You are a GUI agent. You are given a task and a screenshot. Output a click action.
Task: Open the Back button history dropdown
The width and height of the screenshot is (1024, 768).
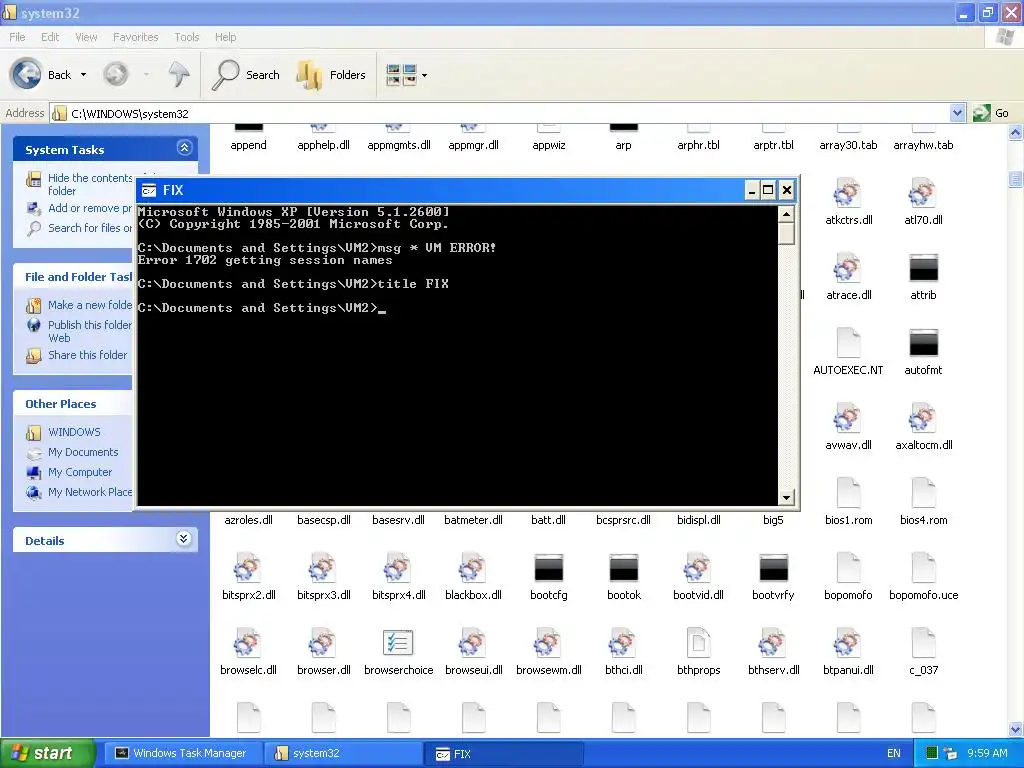(84, 74)
